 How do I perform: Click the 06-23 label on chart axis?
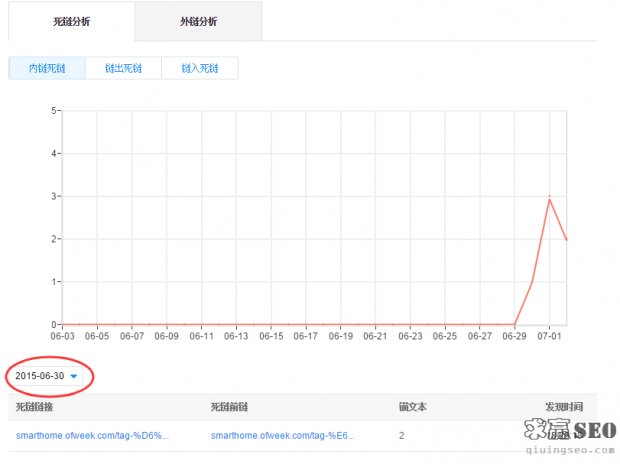point(410,336)
